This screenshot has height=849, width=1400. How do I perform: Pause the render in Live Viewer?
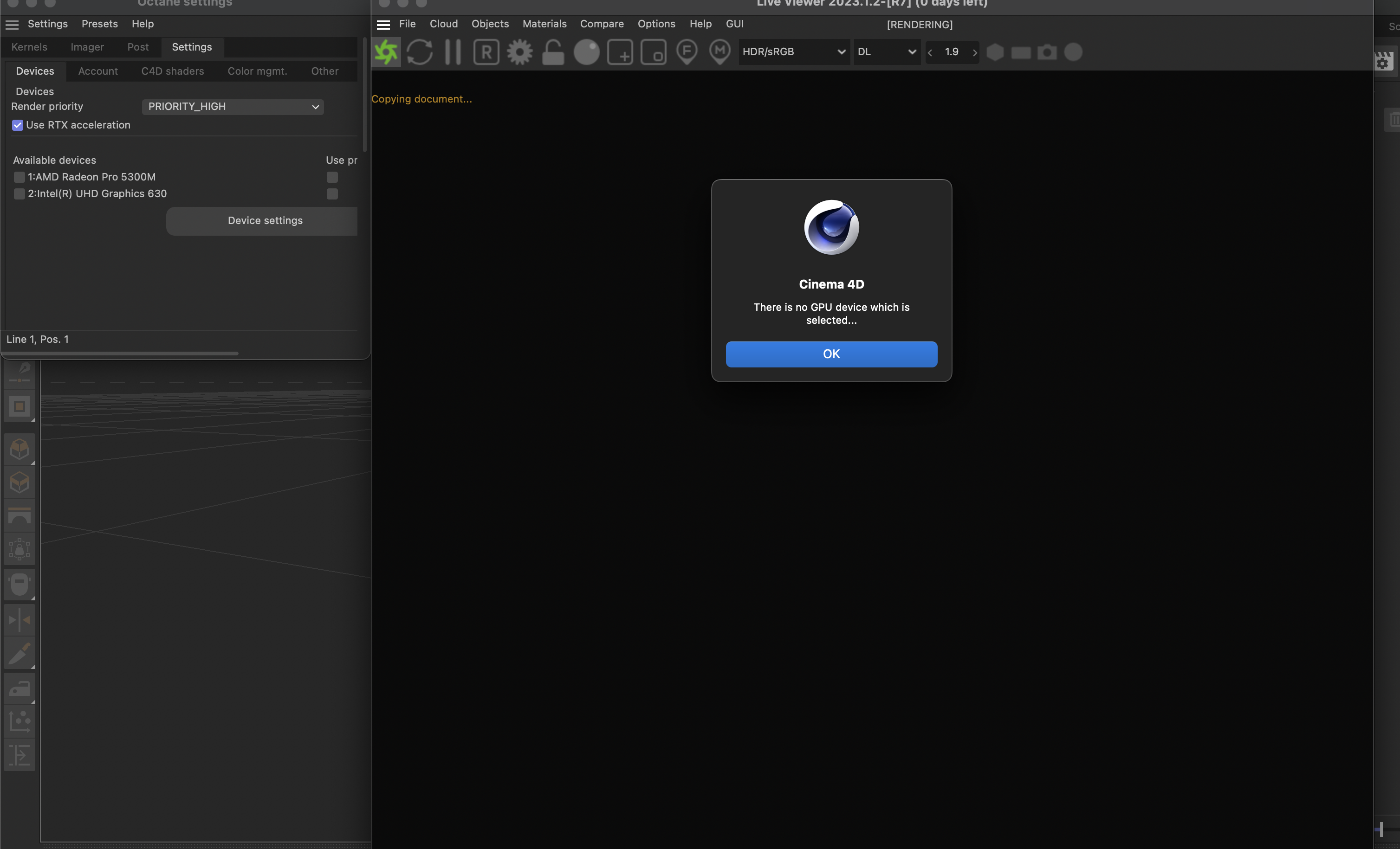point(453,51)
